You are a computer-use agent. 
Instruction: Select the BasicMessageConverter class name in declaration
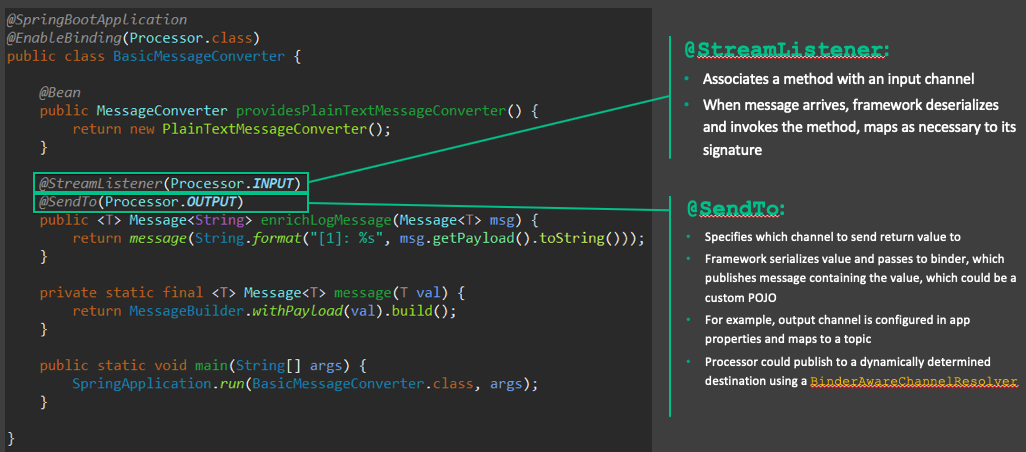point(199,56)
